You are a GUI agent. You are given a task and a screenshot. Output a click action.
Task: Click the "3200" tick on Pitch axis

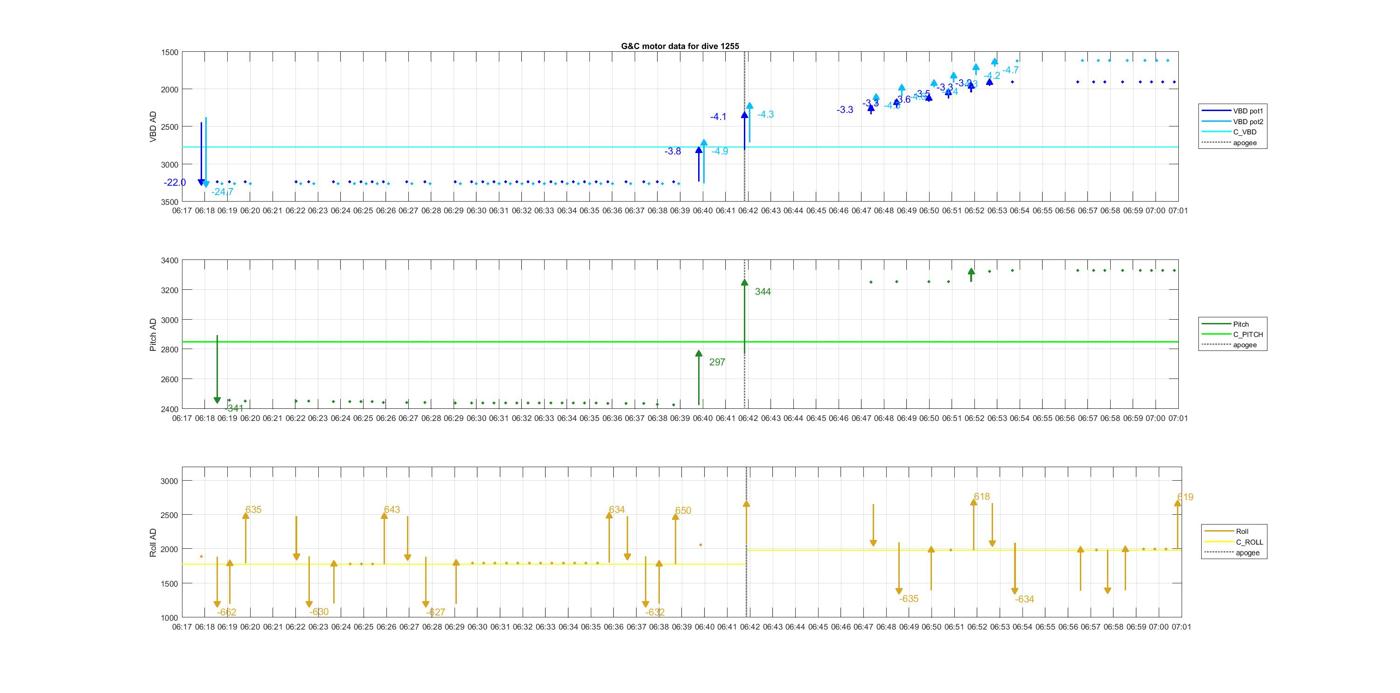point(170,291)
